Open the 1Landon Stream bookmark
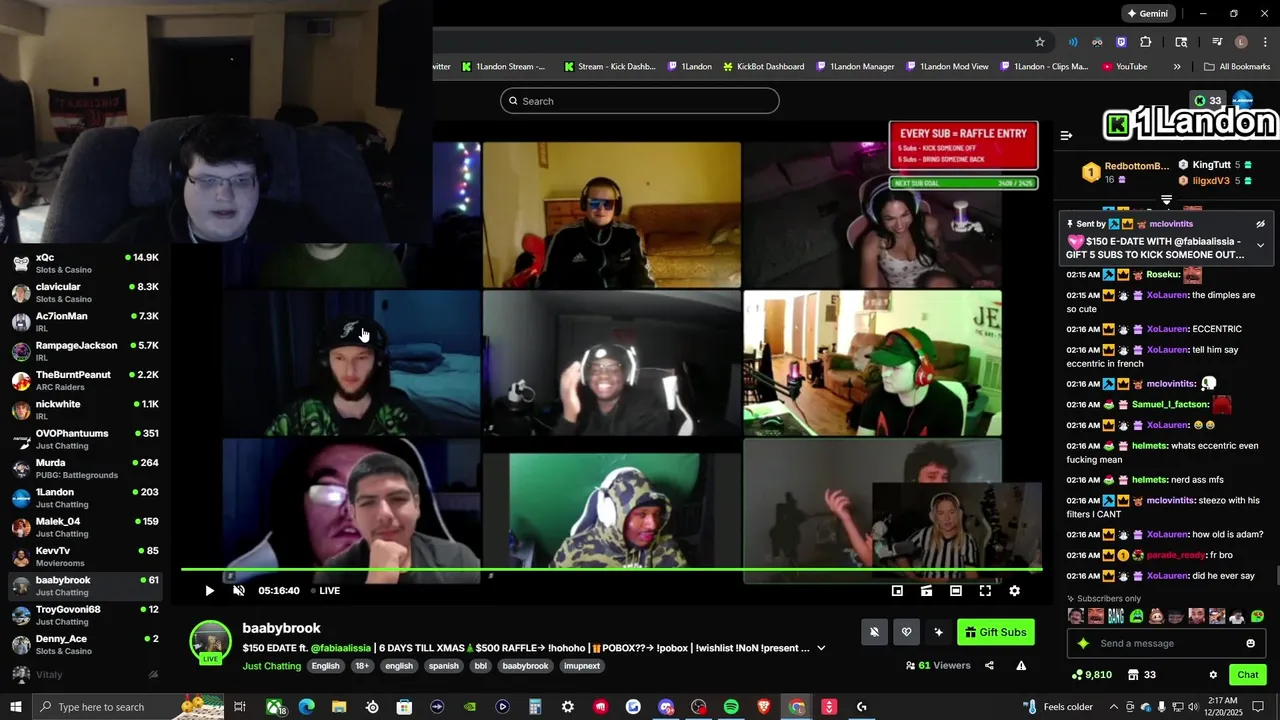The height and width of the screenshot is (720, 1280). coord(503,67)
